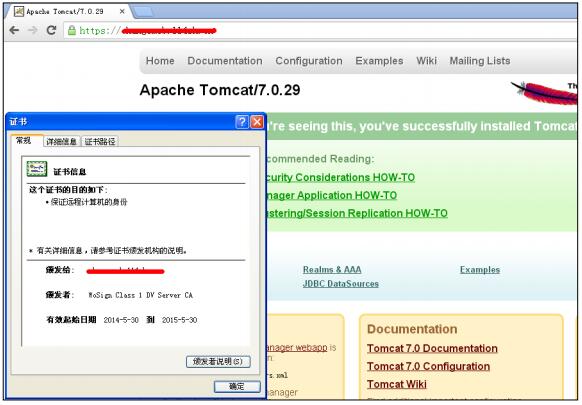Click the green SSL padlock icon

[x=72, y=30]
